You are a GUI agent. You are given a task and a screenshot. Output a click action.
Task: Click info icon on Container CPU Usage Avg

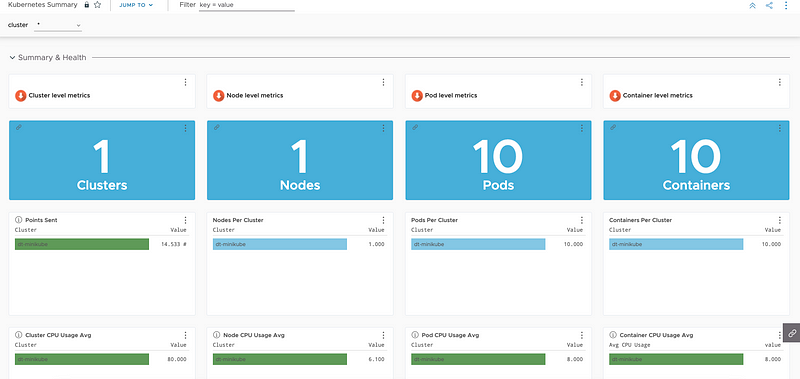[x=613, y=335]
